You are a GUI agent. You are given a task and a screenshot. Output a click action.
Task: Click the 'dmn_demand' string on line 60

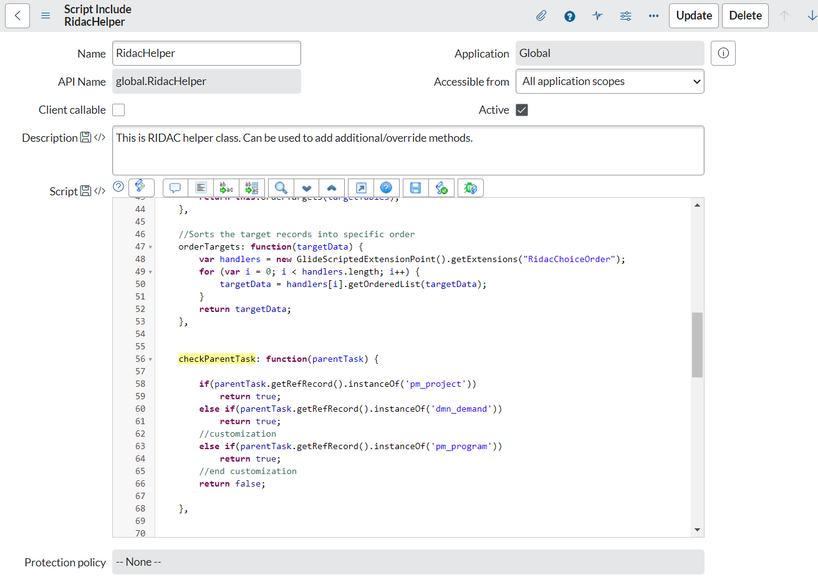click(462, 409)
